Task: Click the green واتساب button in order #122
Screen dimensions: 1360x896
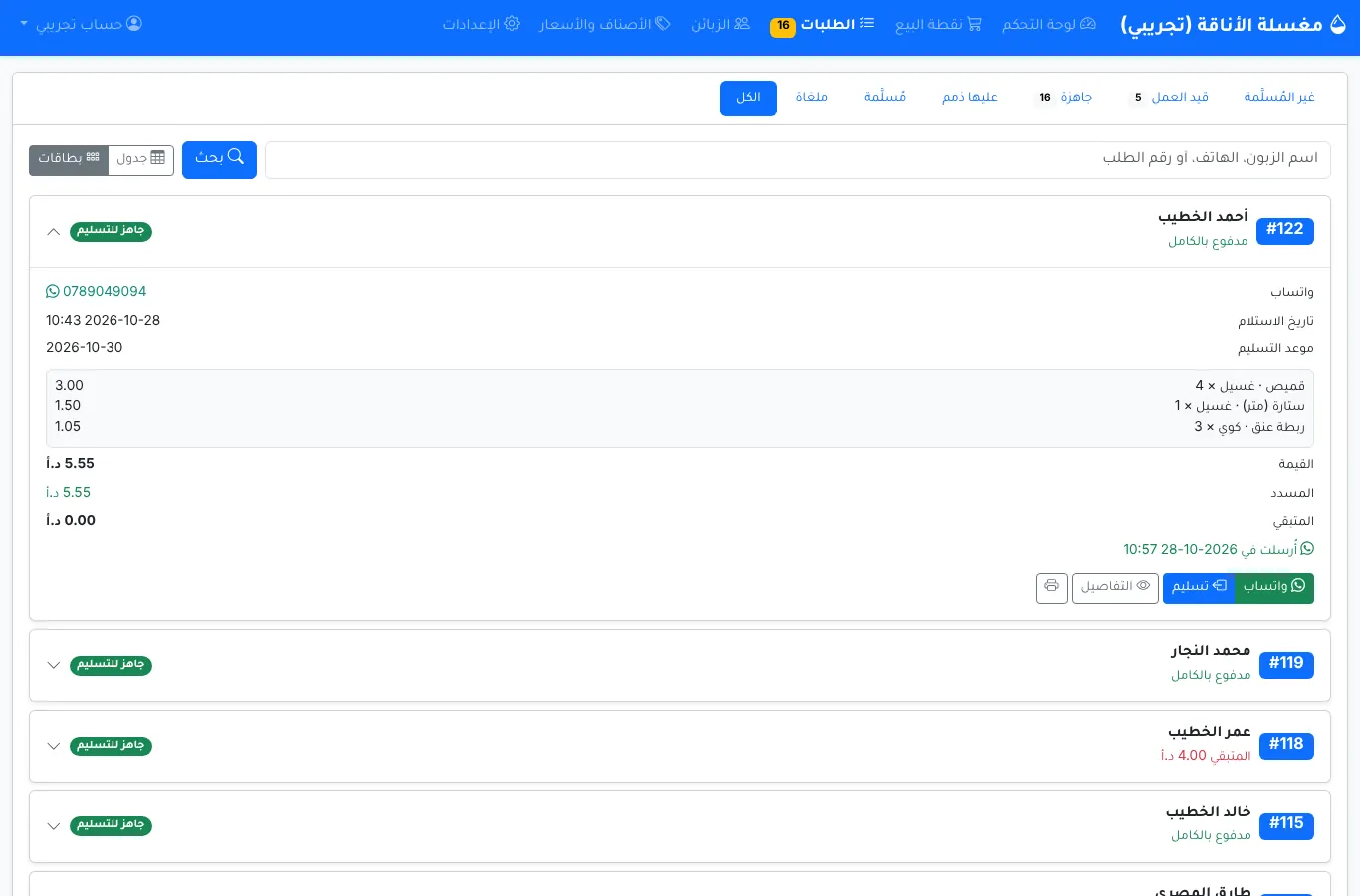Action: click(1274, 588)
